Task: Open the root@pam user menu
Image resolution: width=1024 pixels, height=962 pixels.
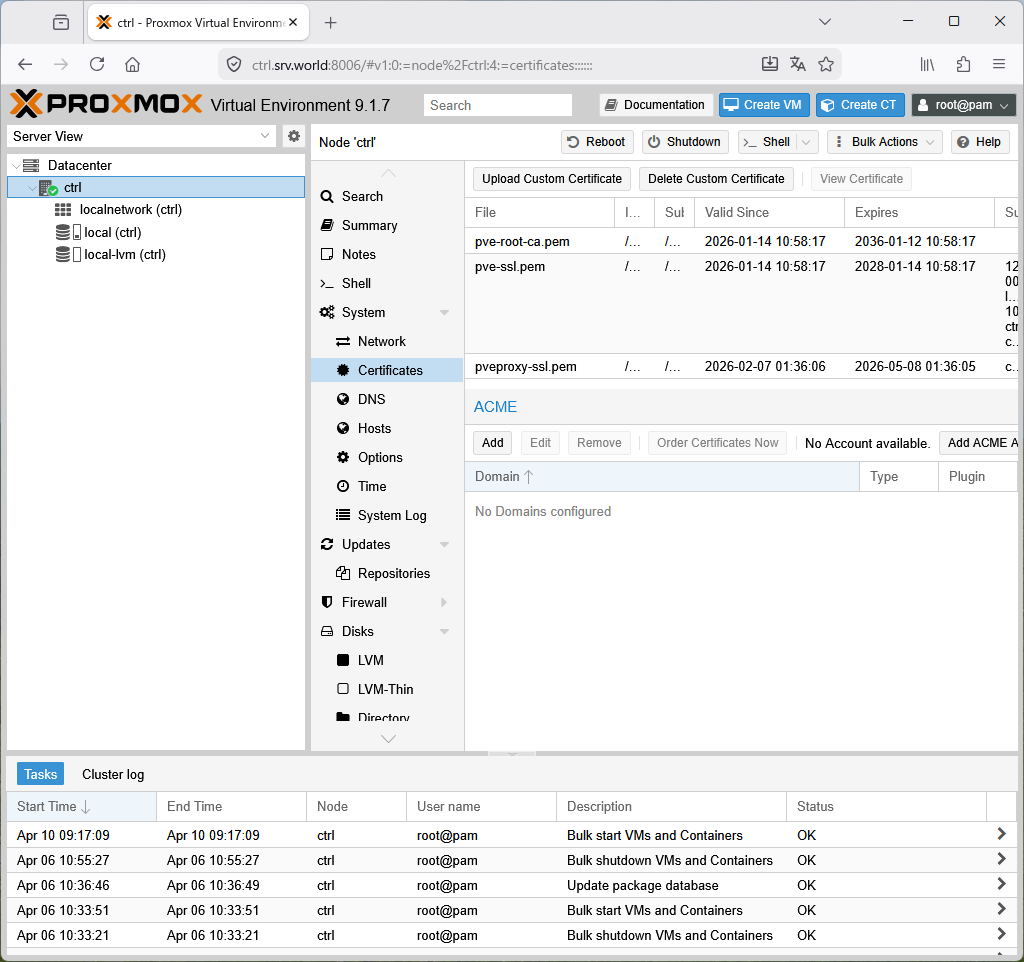Action: (963, 105)
